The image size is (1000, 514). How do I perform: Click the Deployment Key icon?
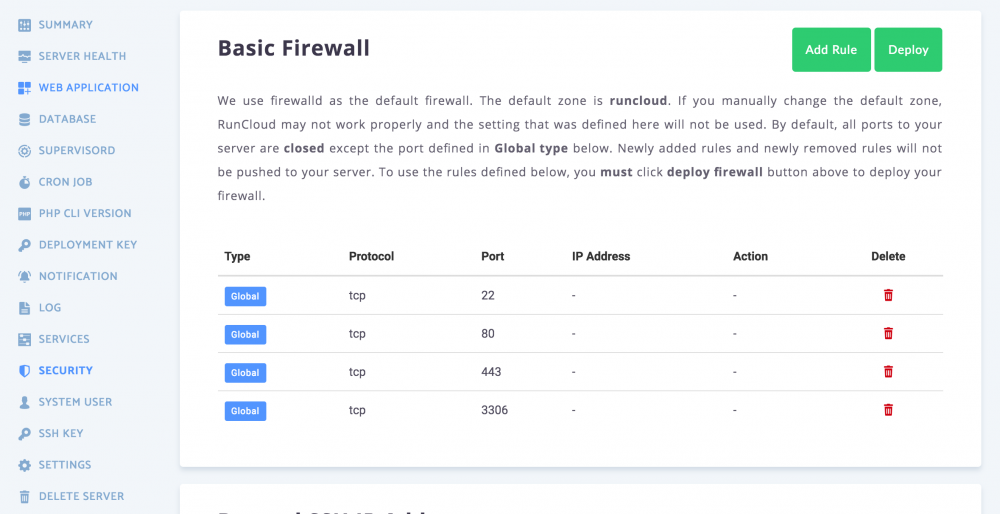pos(25,245)
